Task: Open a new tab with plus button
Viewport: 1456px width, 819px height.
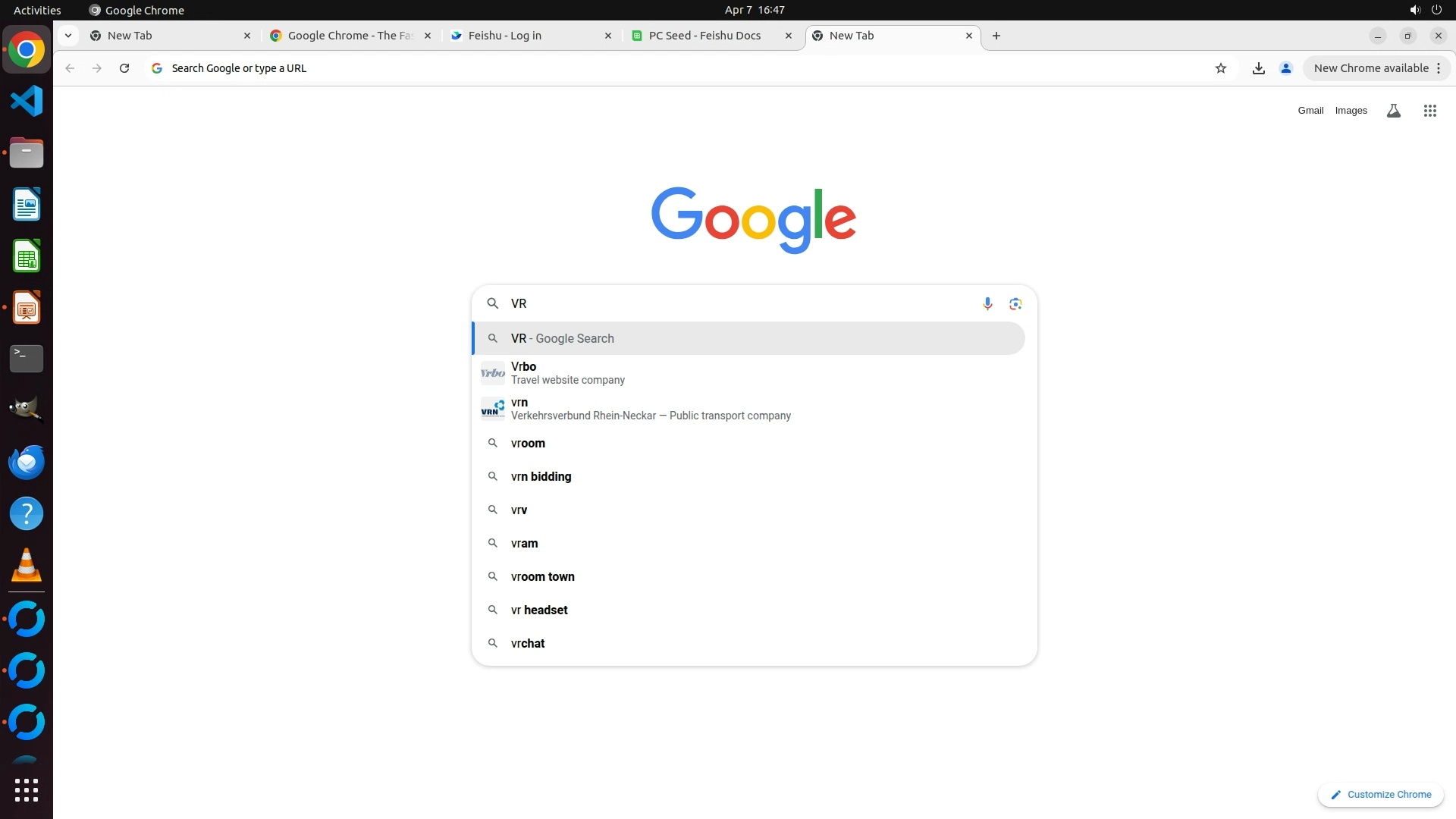Action: [996, 36]
